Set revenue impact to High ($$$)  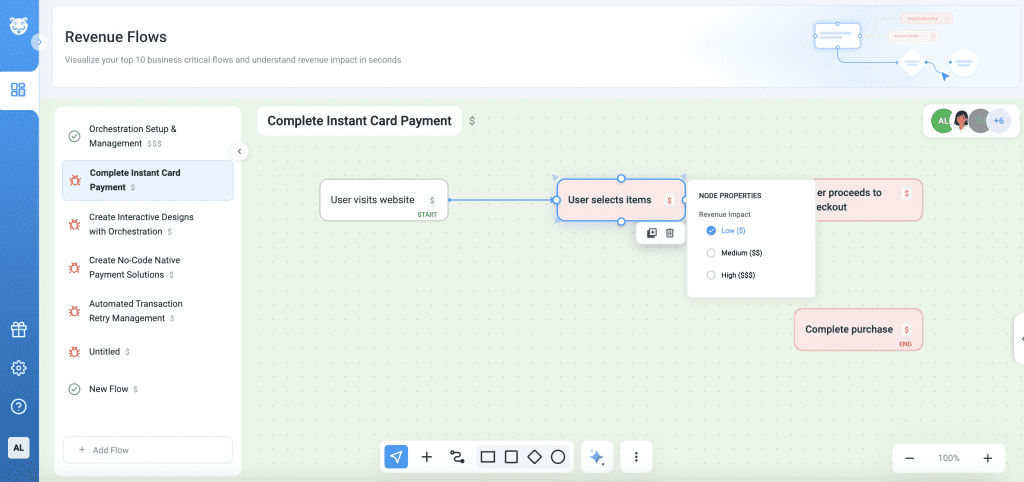click(711, 275)
